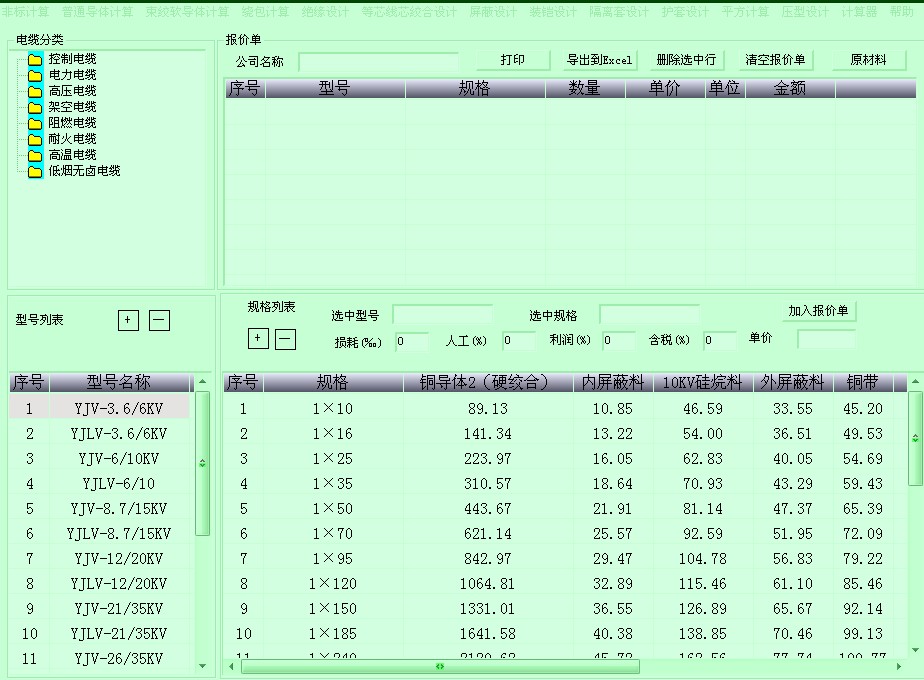Screen dimensions: 924x680
Task: Click the 清空报价单 button
Action: pyautogui.click(x=775, y=60)
